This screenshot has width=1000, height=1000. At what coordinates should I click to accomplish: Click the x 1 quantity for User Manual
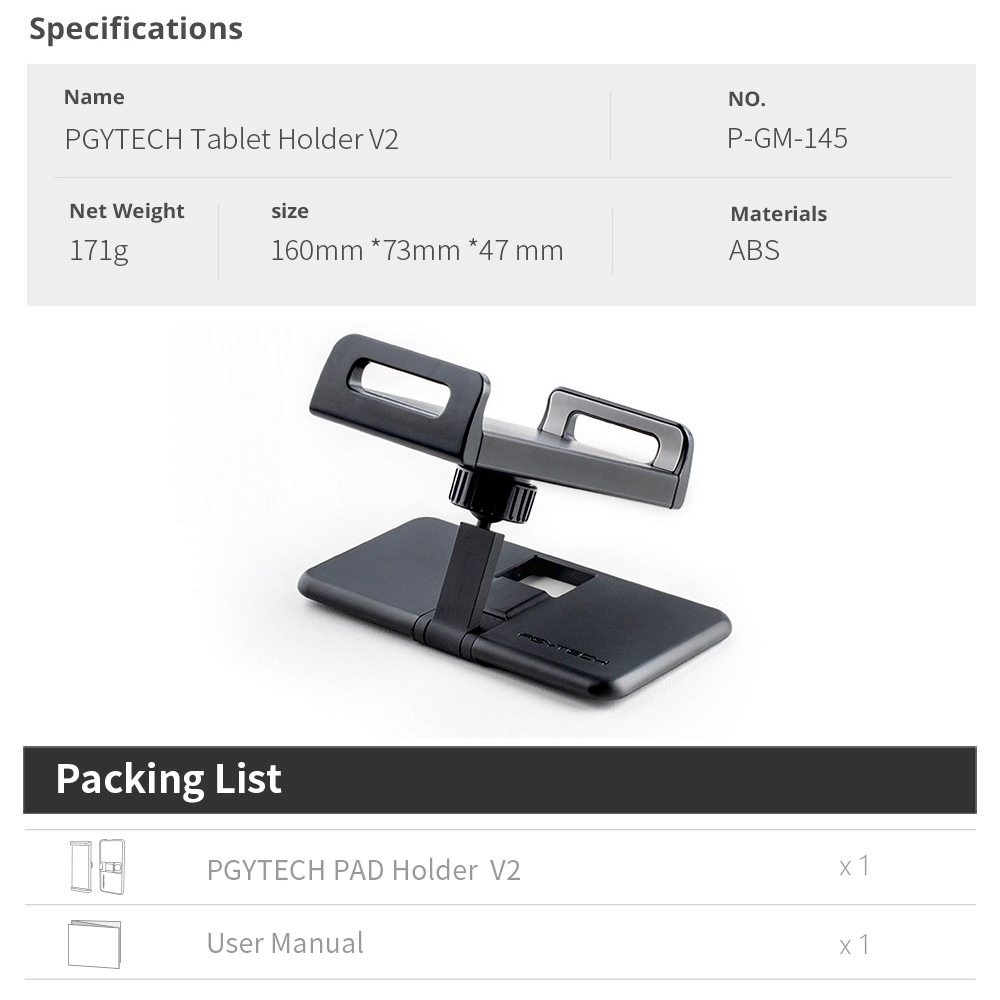tap(854, 945)
